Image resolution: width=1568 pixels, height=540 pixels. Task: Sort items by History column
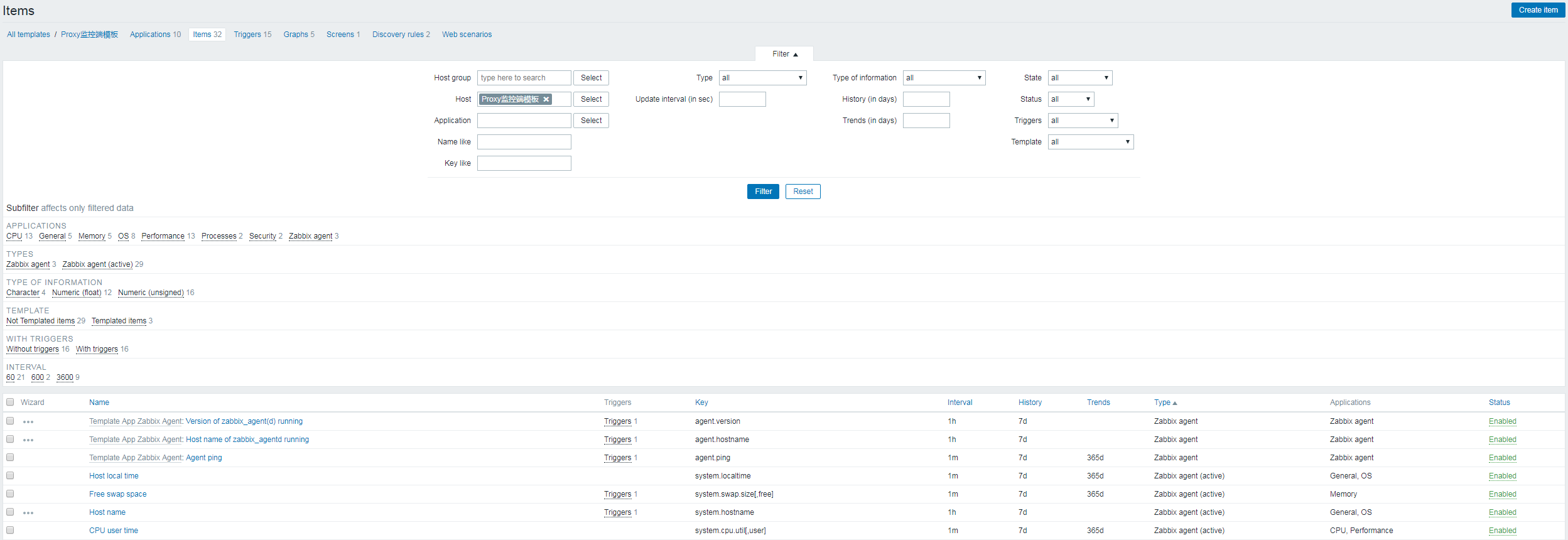(x=1030, y=402)
